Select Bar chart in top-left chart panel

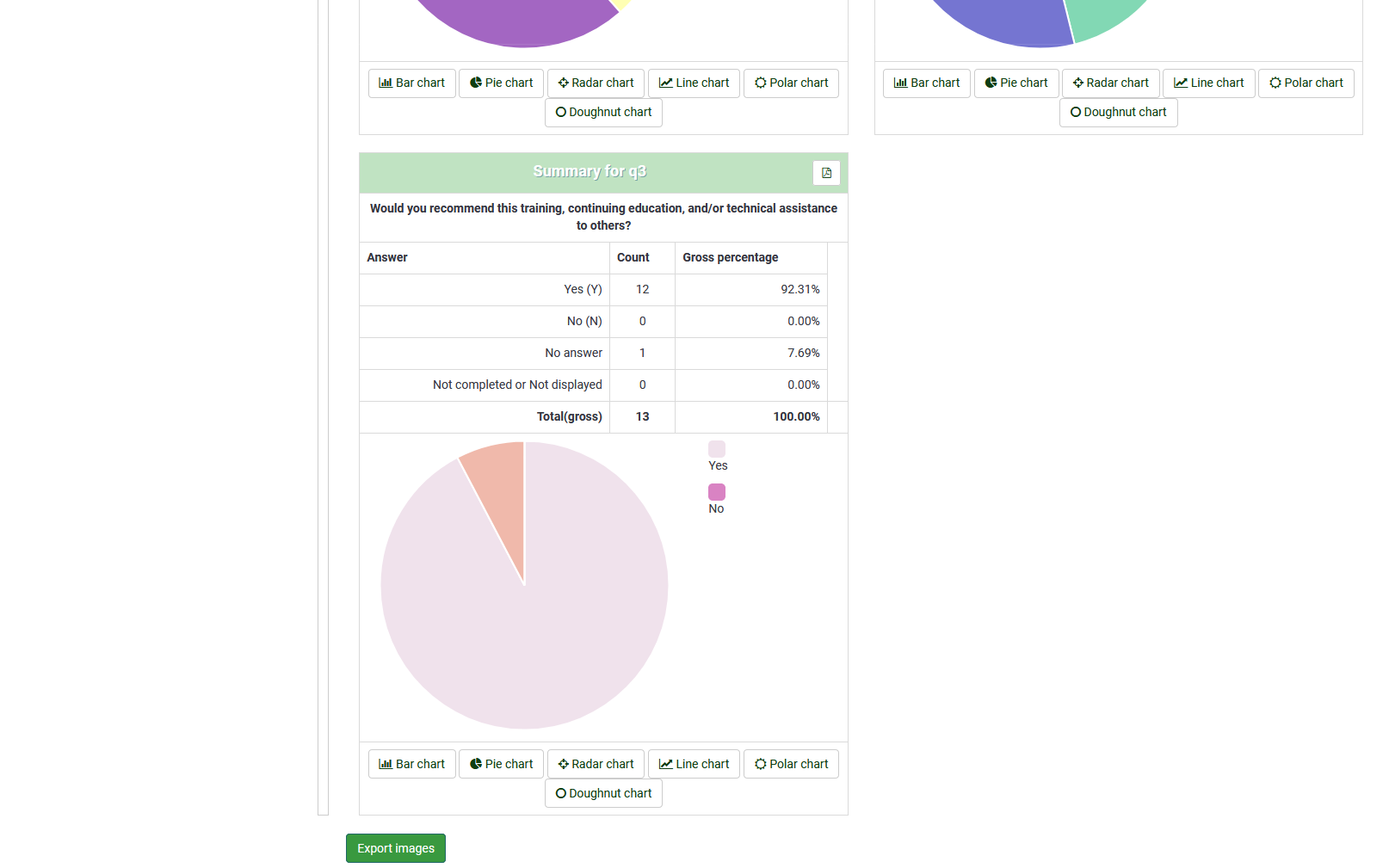[411, 83]
